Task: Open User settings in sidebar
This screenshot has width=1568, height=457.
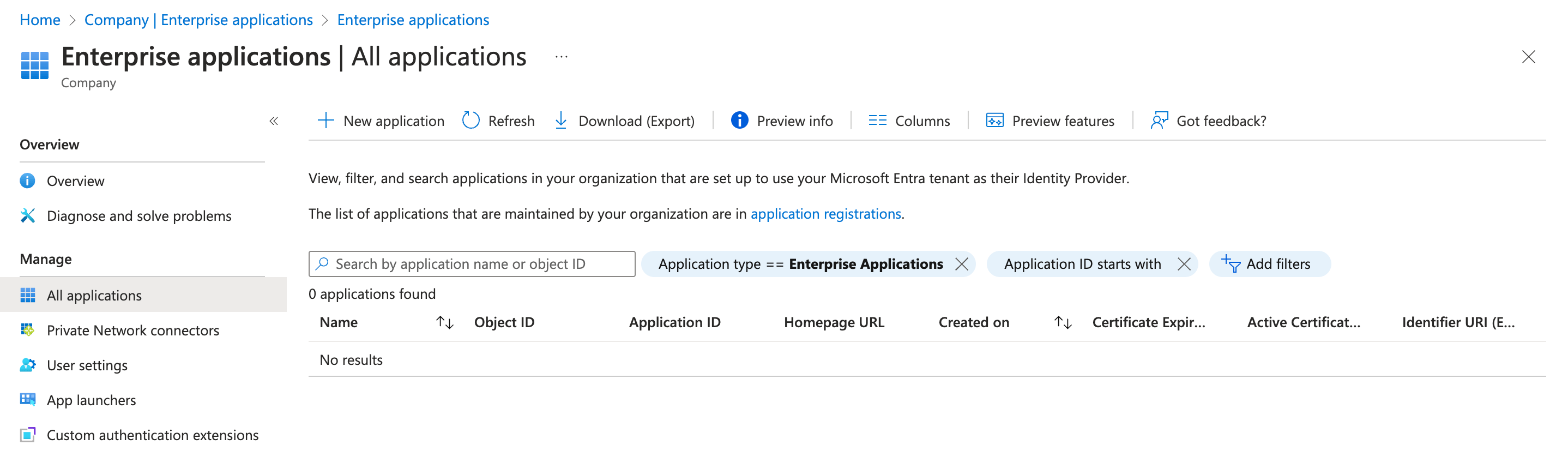Action: (87, 365)
